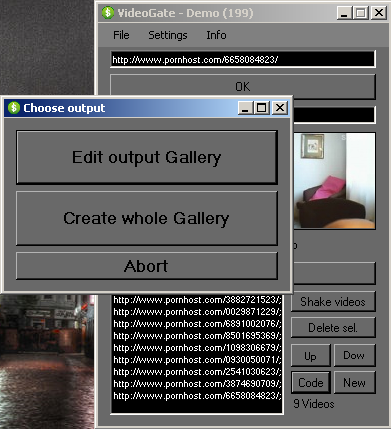Click the Choose output title bar dollar icon
This screenshot has width=391, height=429.
coord(14,108)
